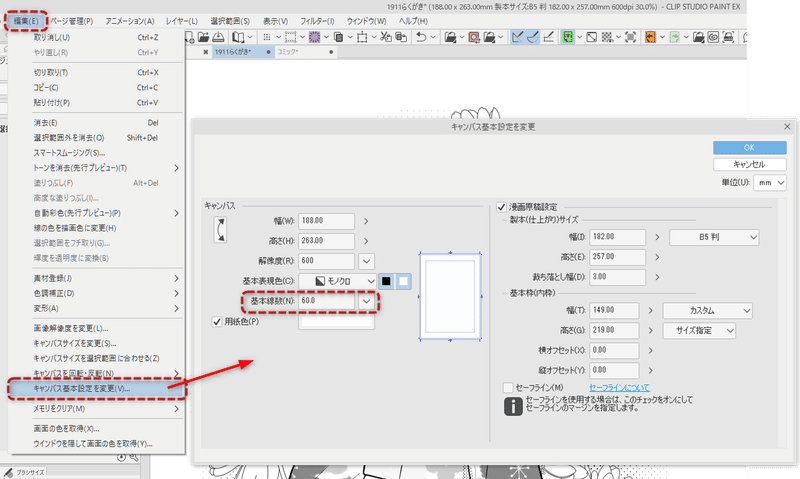Click the scissors Cut icon in toolbar
This screenshot has width=800, height=479.
coord(386,37)
